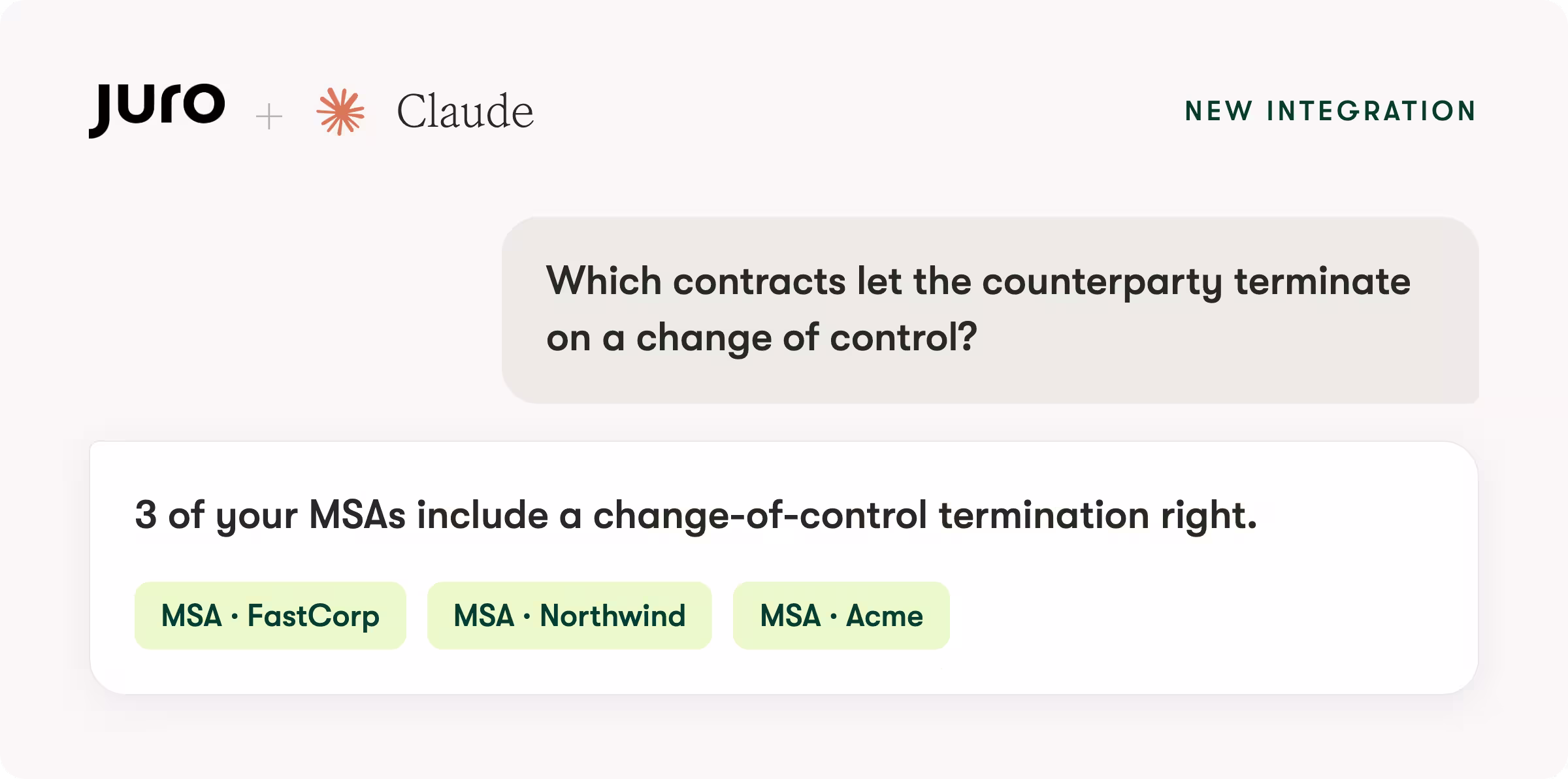Click the word "MSAs" in the answer
This screenshot has height=779, width=1568.
point(357,515)
